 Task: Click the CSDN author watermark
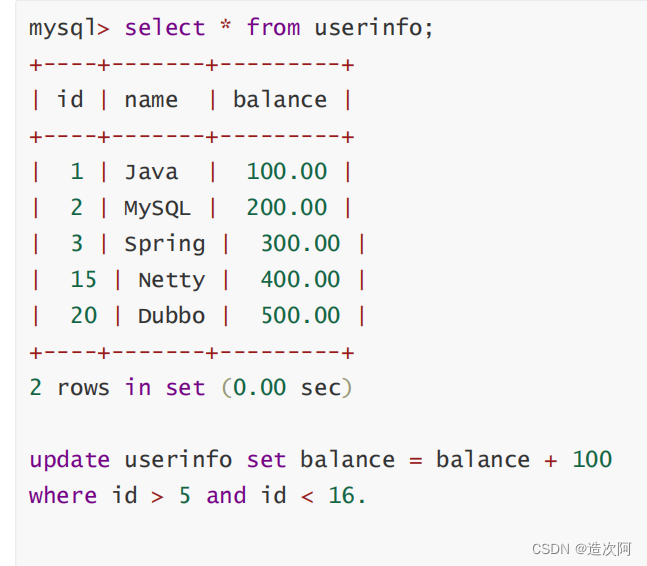pos(581,549)
